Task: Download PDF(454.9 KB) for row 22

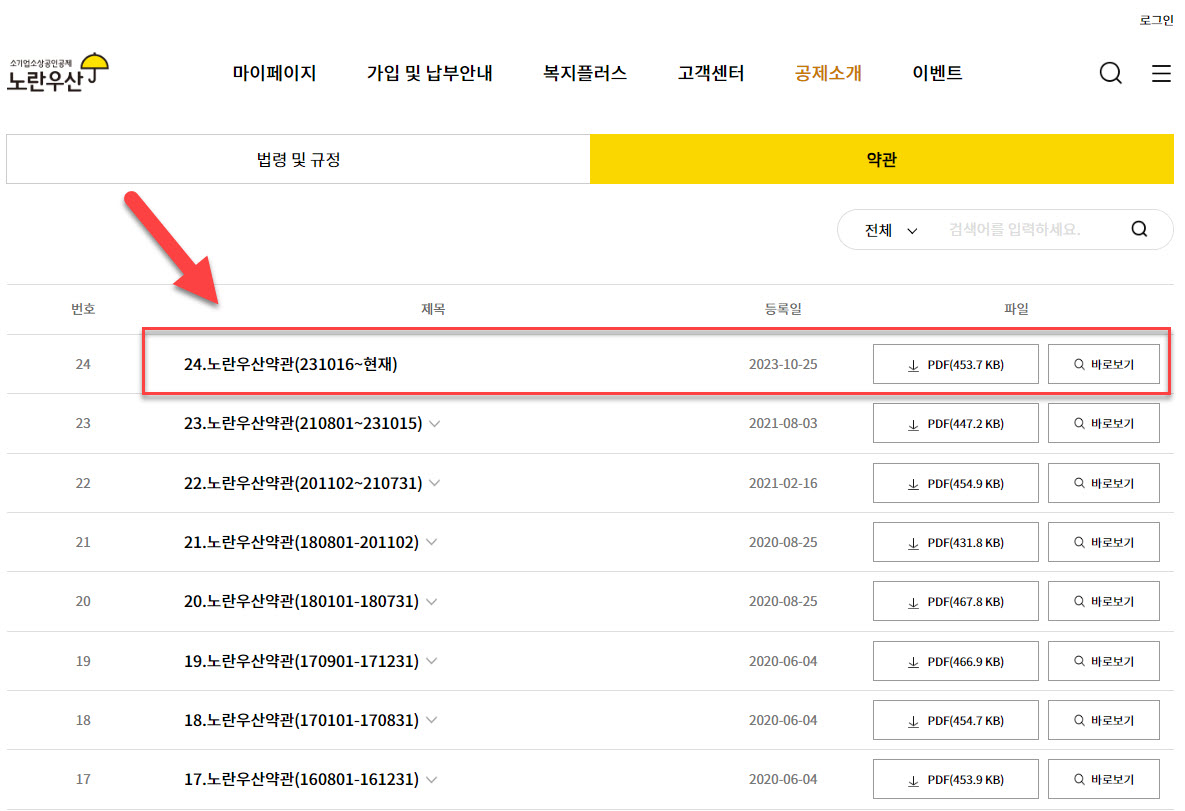Action: pos(955,483)
